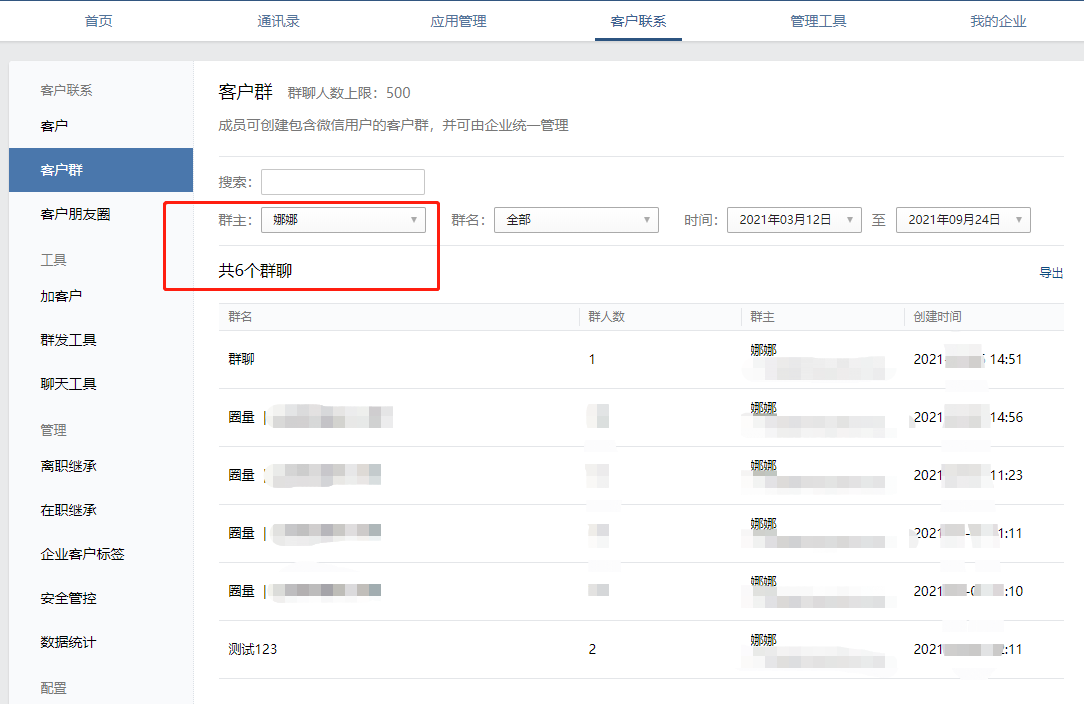Open the 通讯录 tab
The height and width of the screenshot is (704, 1084).
point(278,20)
